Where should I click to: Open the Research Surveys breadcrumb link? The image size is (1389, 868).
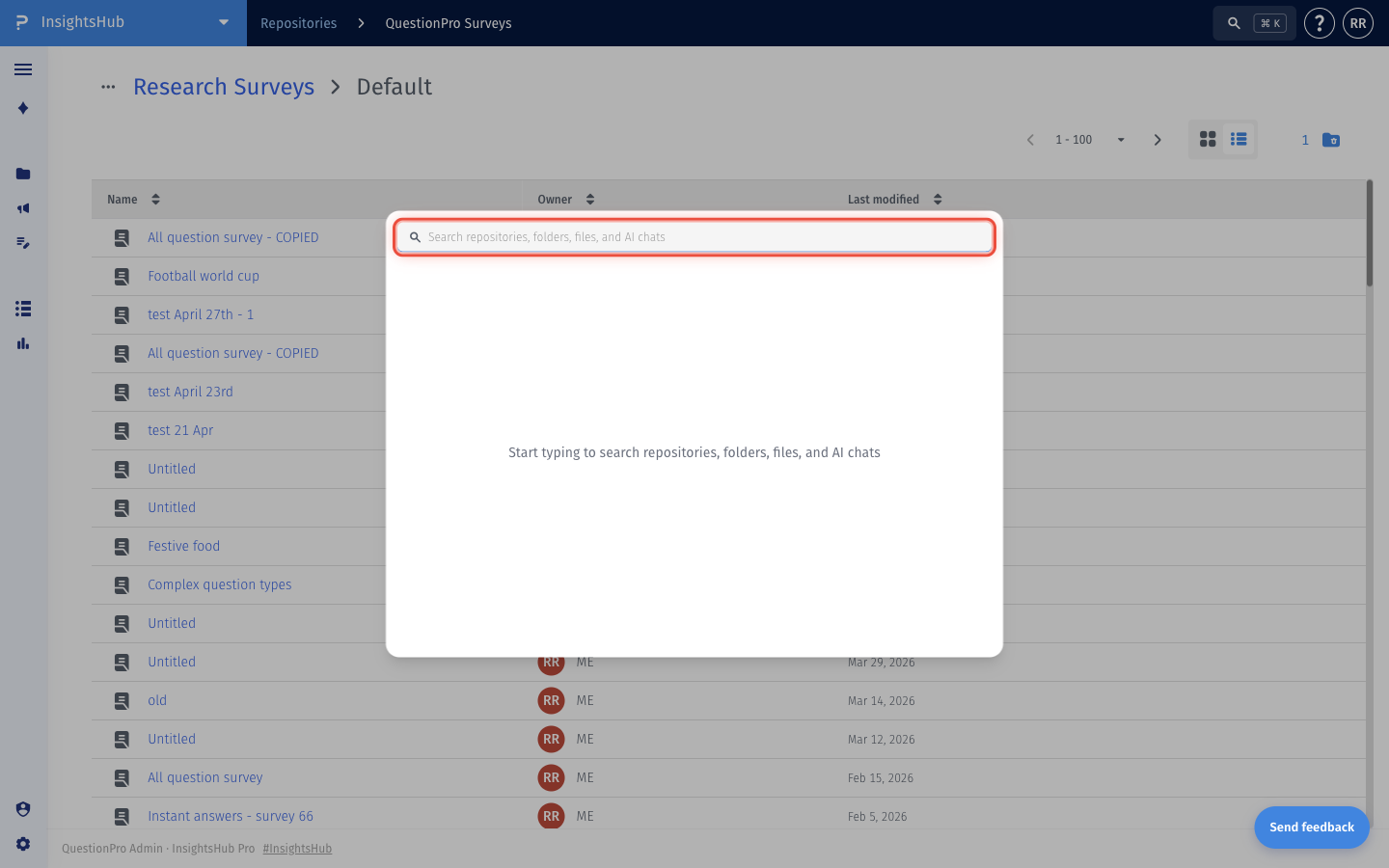[224, 87]
